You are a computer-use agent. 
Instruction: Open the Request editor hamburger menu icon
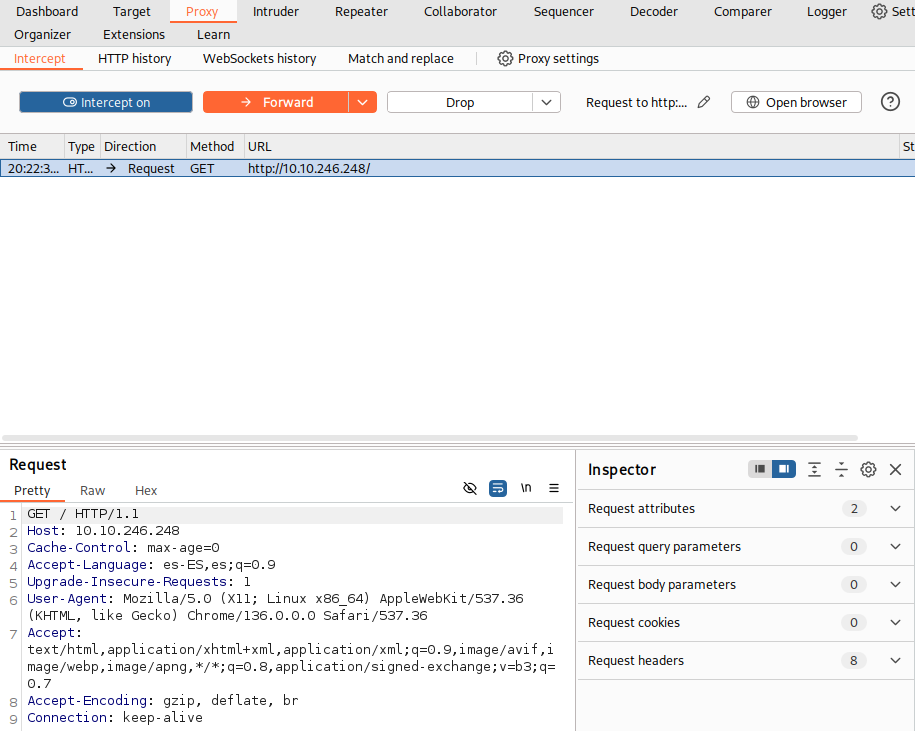pos(554,488)
